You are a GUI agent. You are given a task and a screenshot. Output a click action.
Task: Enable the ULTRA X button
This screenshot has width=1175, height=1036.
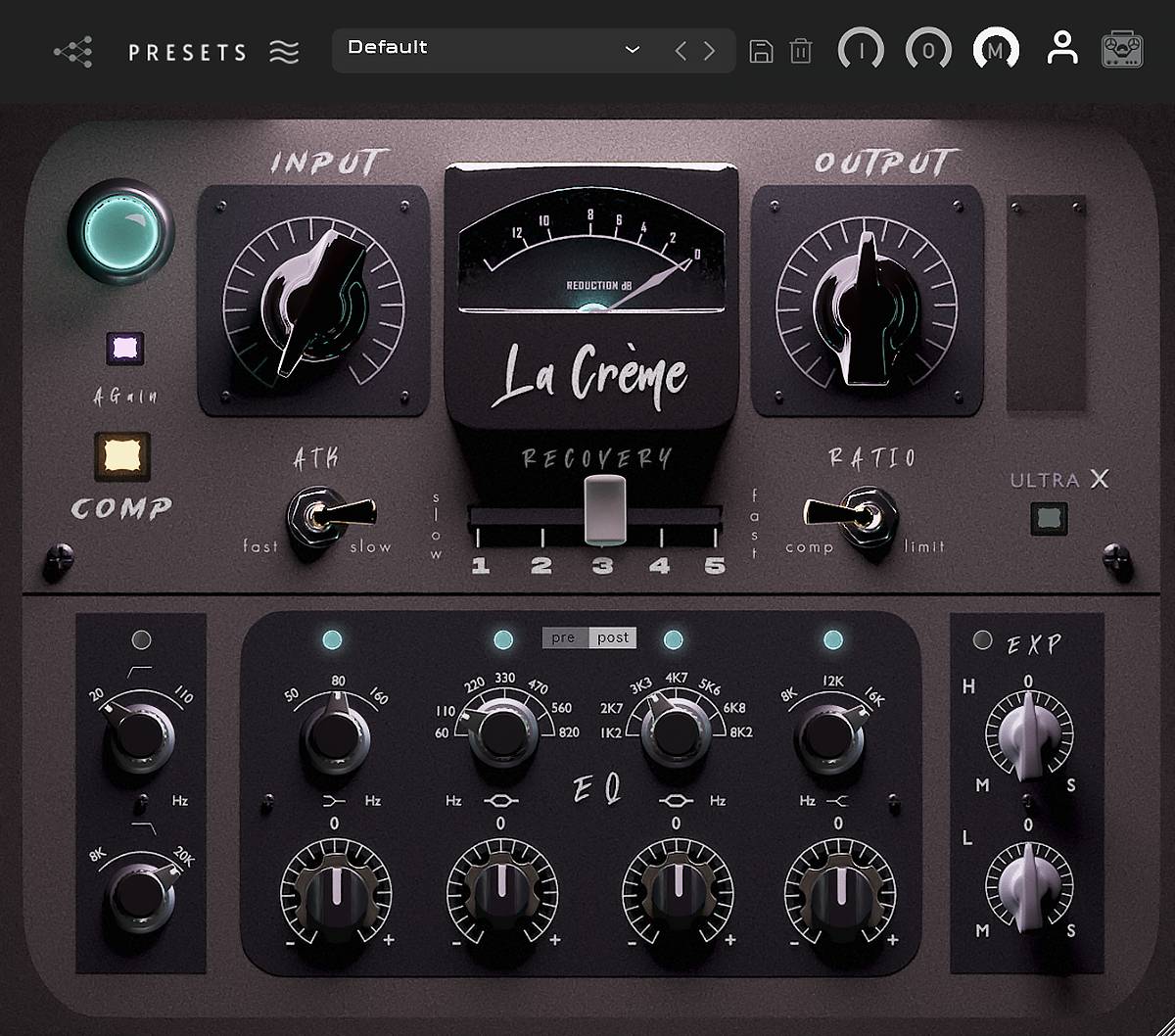coord(1049,519)
